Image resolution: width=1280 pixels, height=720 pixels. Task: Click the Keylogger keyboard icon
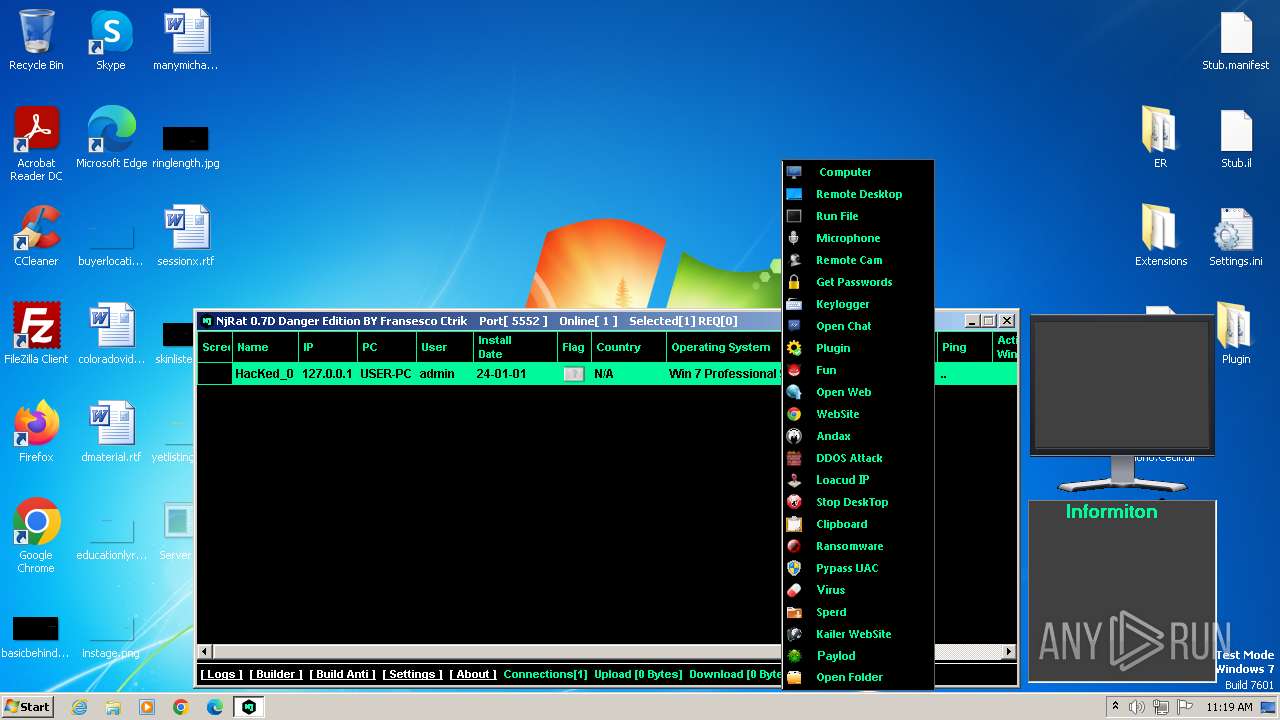point(794,304)
